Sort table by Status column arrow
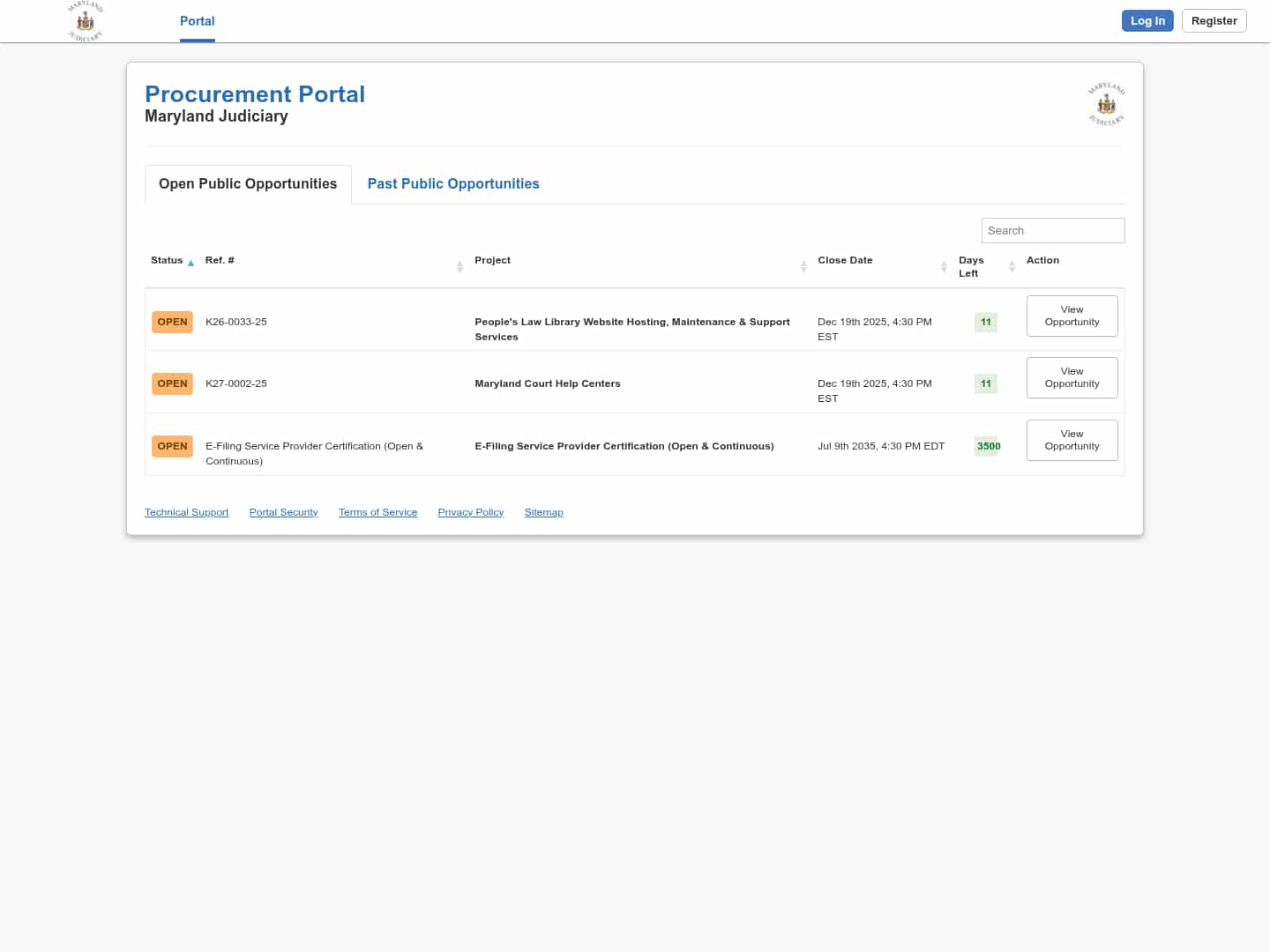The image size is (1270, 952). tap(190, 263)
